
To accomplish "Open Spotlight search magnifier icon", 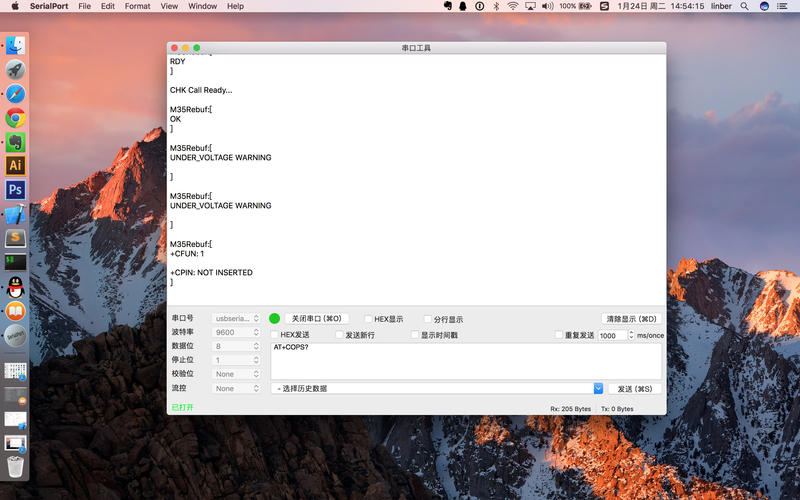I will pos(744,6).
